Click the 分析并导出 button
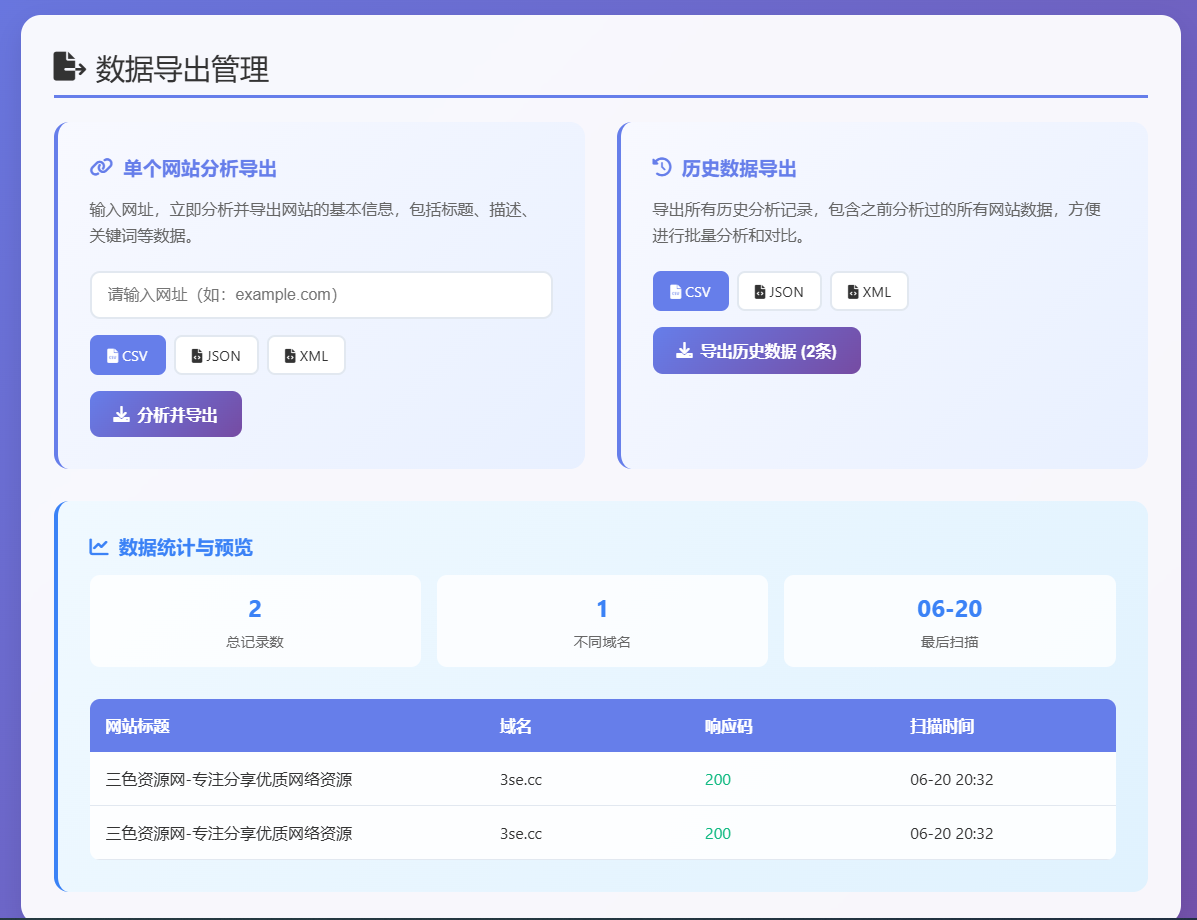This screenshot has width=1197, height=920. click(165, 413)
